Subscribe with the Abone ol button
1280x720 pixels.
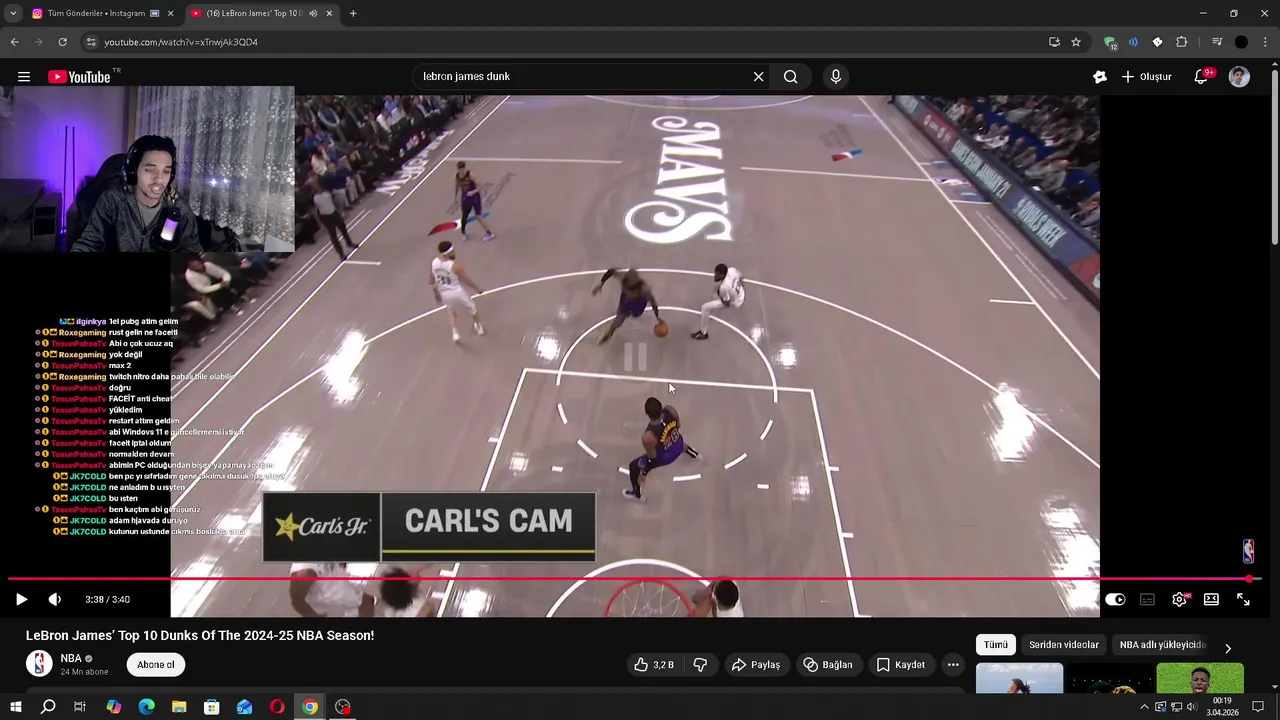(x=156, y=665)
